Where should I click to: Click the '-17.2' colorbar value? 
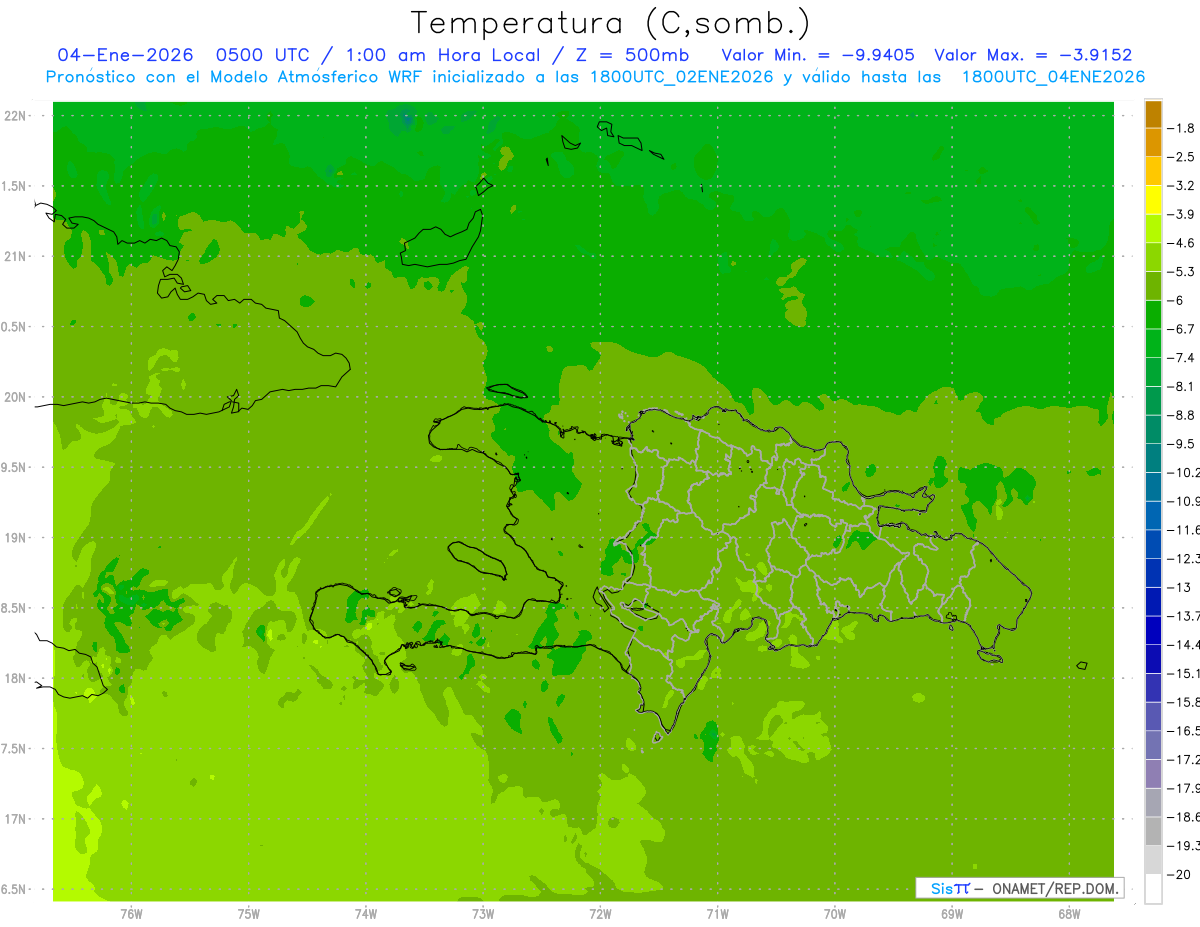pyautogui.click(x=1184, y=760)
